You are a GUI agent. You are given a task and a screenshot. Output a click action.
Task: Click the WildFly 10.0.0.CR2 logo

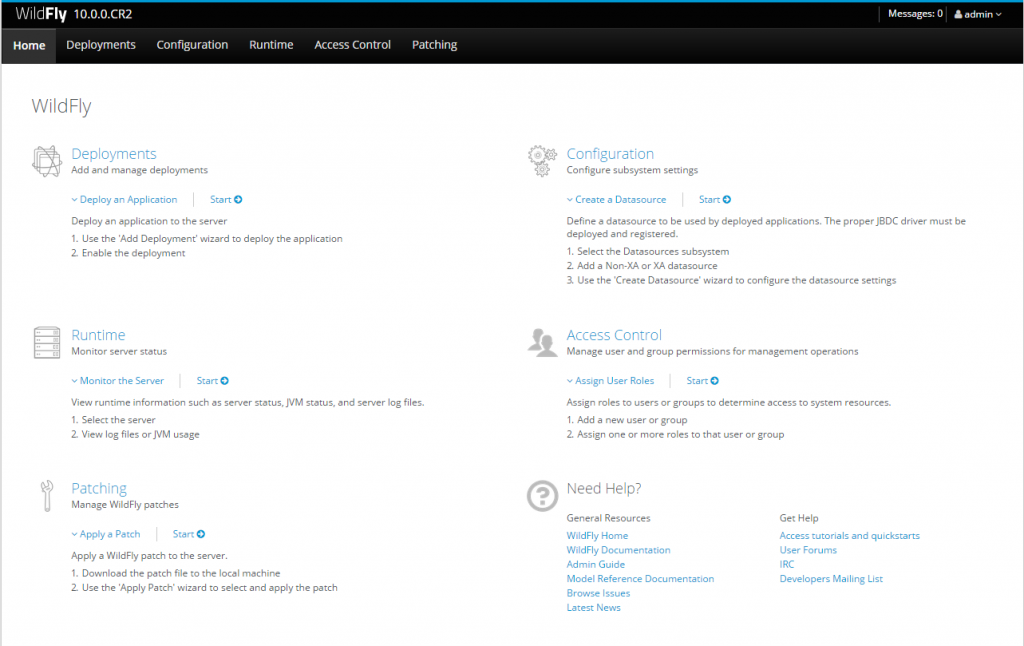coord(74,14)
